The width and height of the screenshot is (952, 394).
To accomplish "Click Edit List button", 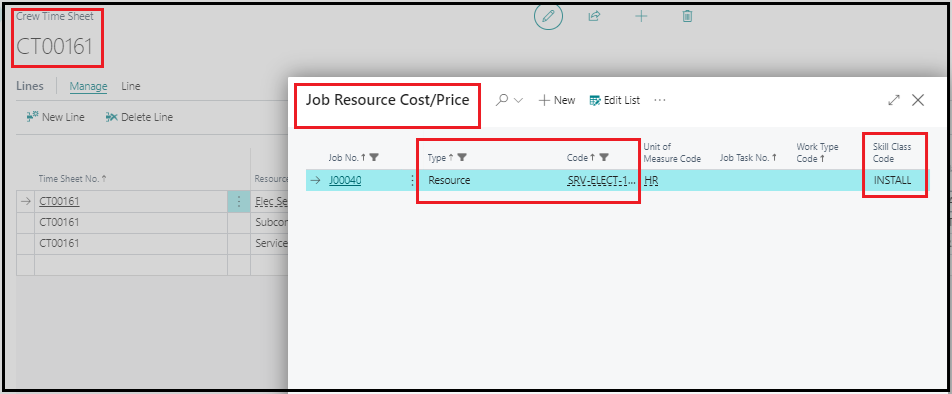I will coord(614,101).
